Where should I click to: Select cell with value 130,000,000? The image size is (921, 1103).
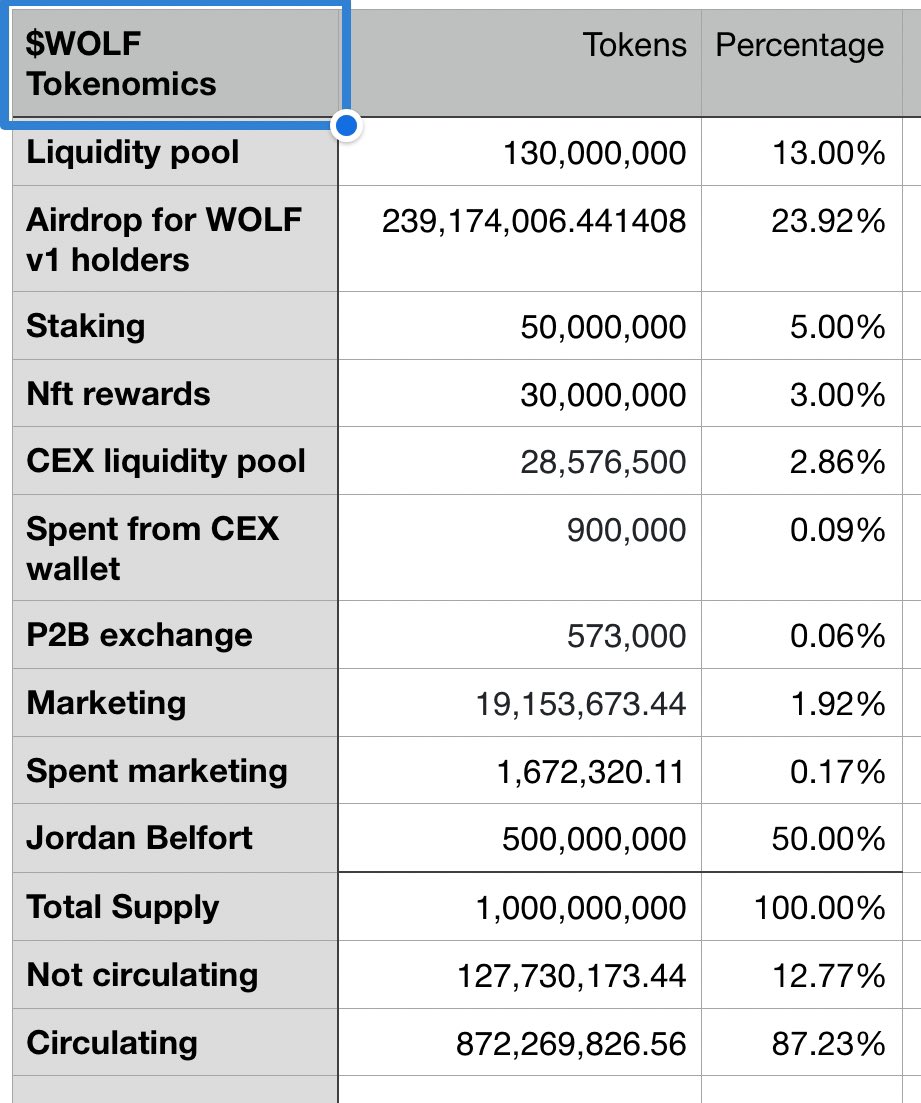pos(519,152)
